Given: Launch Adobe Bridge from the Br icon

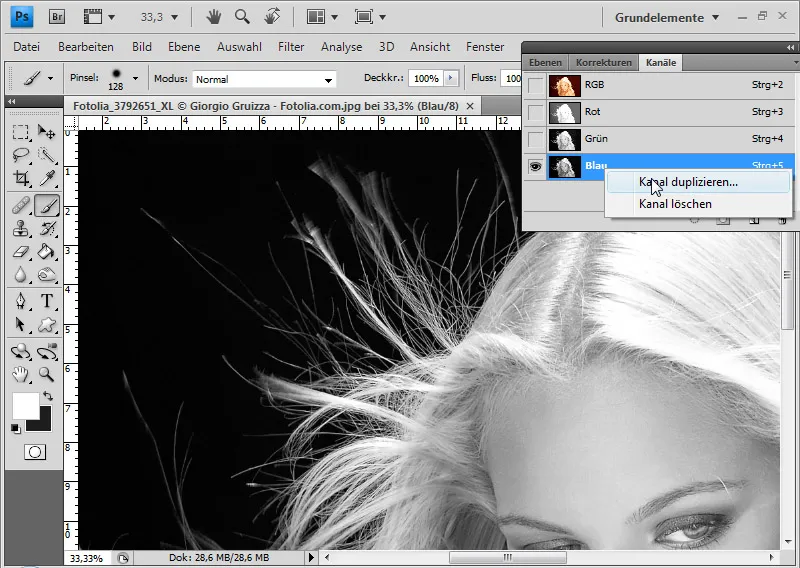Looking at the screenshot, I should (57, 17).
